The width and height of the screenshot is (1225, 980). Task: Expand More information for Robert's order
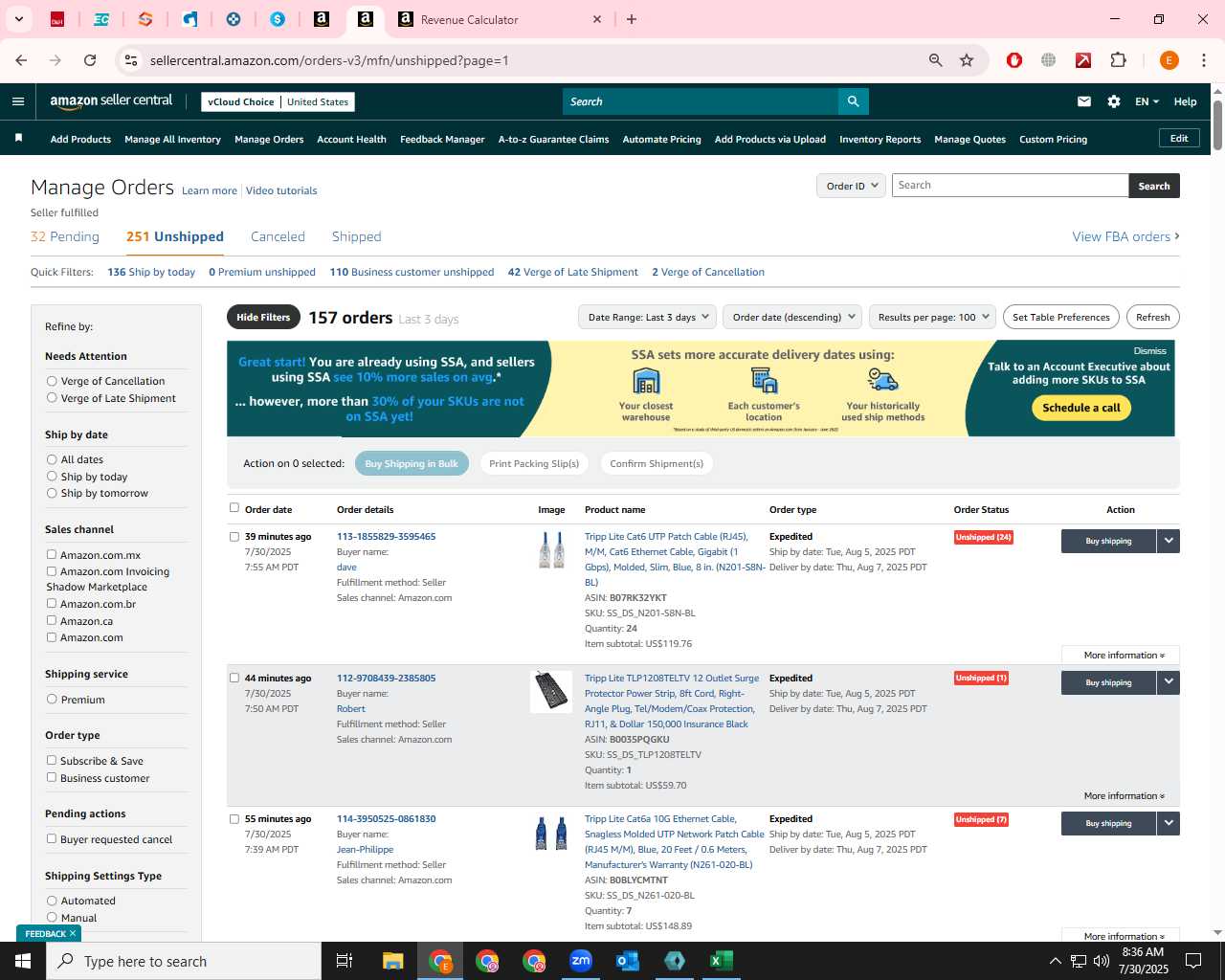[x=1124, y=796]
